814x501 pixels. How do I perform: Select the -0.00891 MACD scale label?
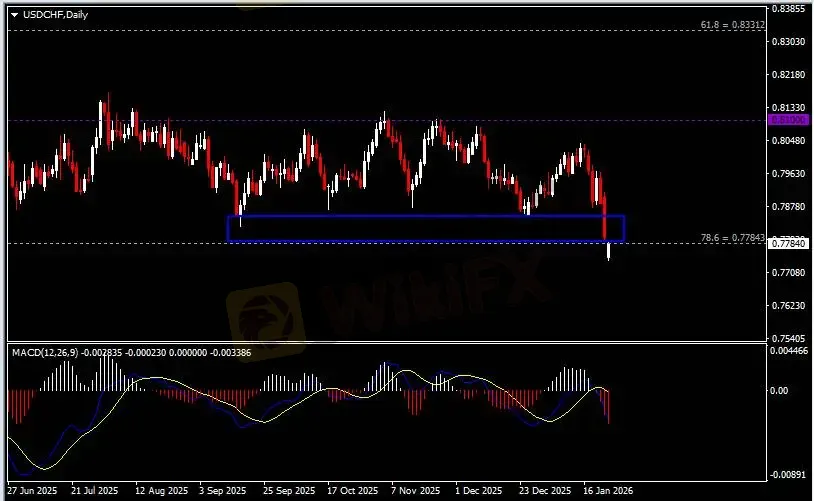pyautogui.click(x=790, y=475)
